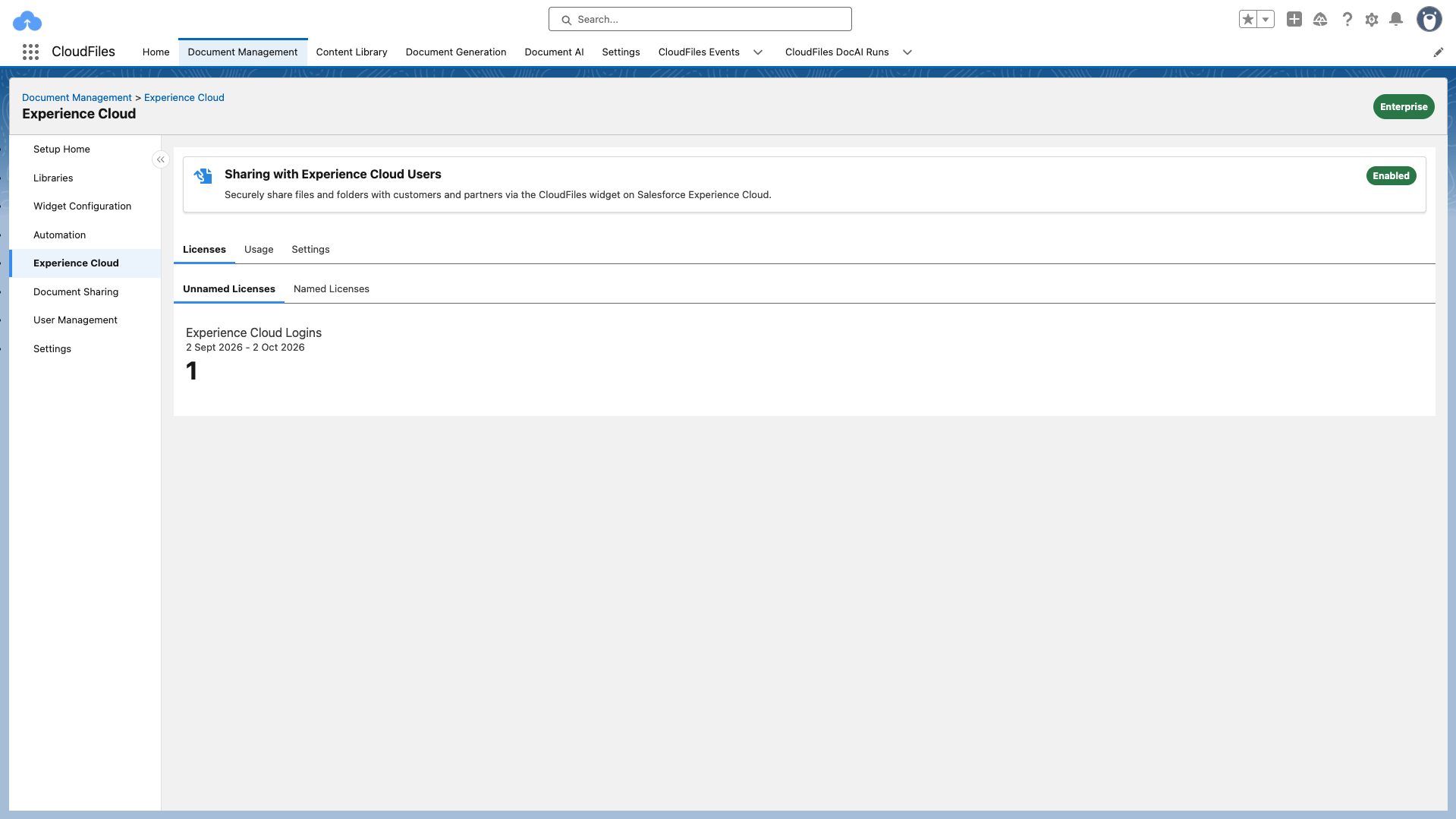Open the Settings tab in navigation bar
Viewport: 1456px width, 819px height.
621,52
